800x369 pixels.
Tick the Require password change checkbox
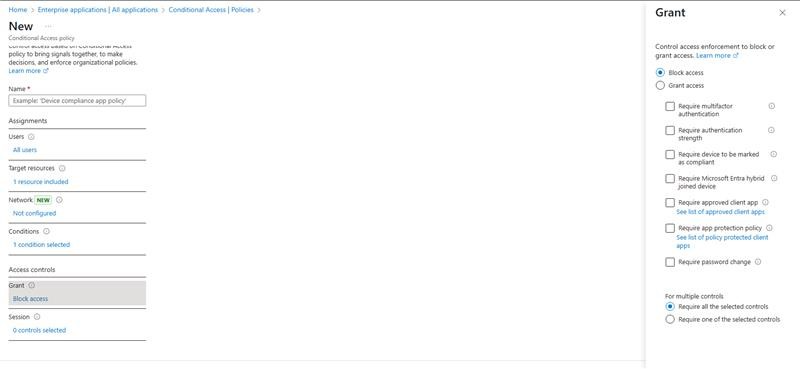click(x=670, y=262)
